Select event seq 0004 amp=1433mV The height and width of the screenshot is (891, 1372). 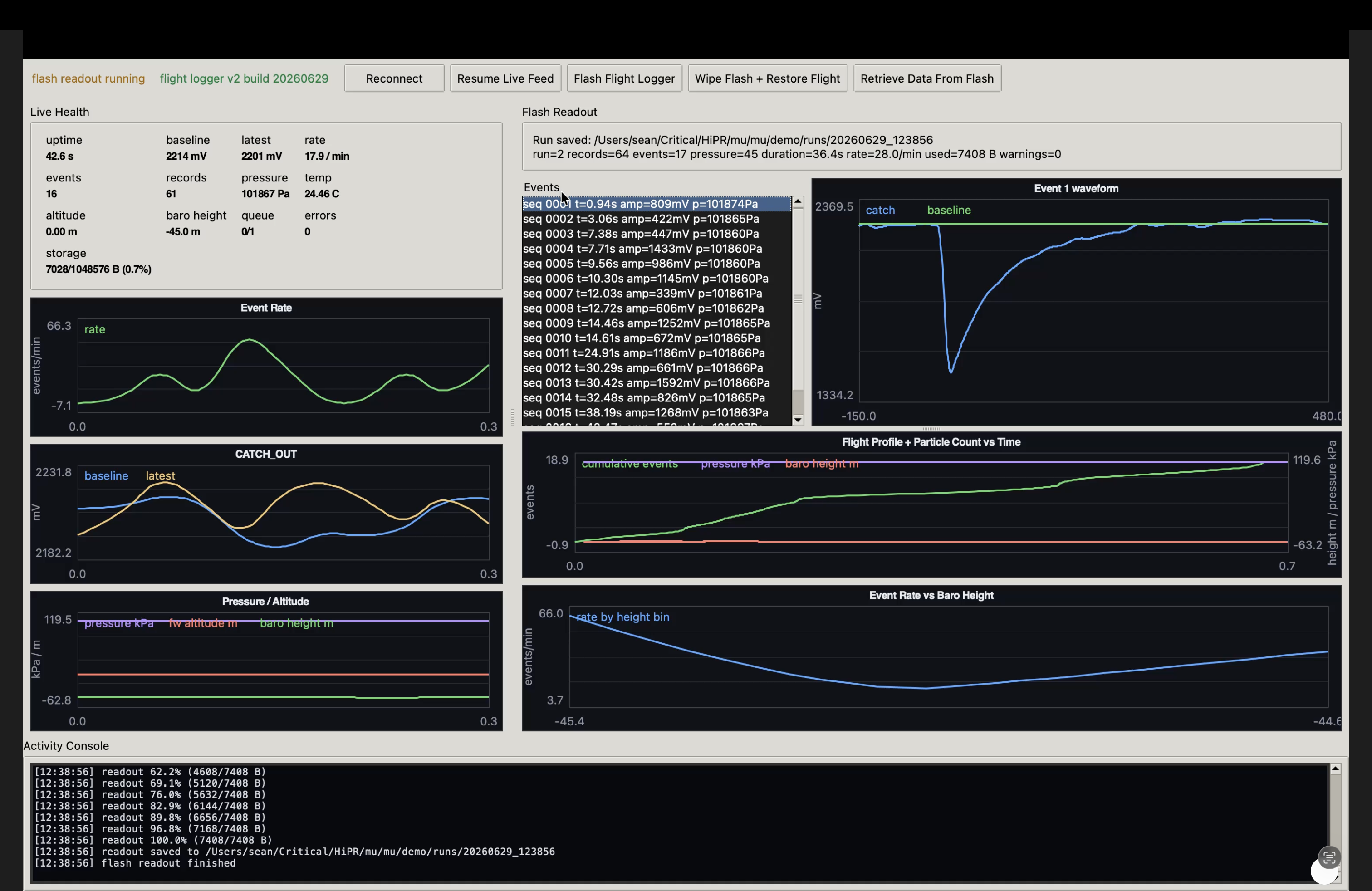click(x=657, y=249)
